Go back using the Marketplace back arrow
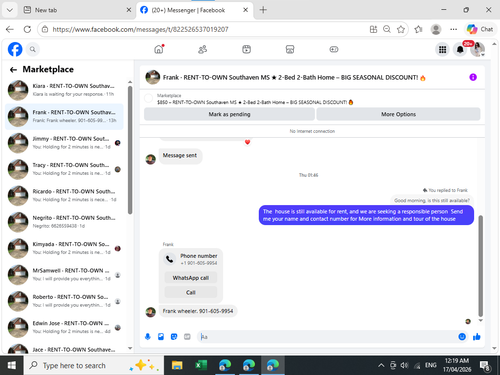This screenshot has width=500, height=375. click(13, 70)
